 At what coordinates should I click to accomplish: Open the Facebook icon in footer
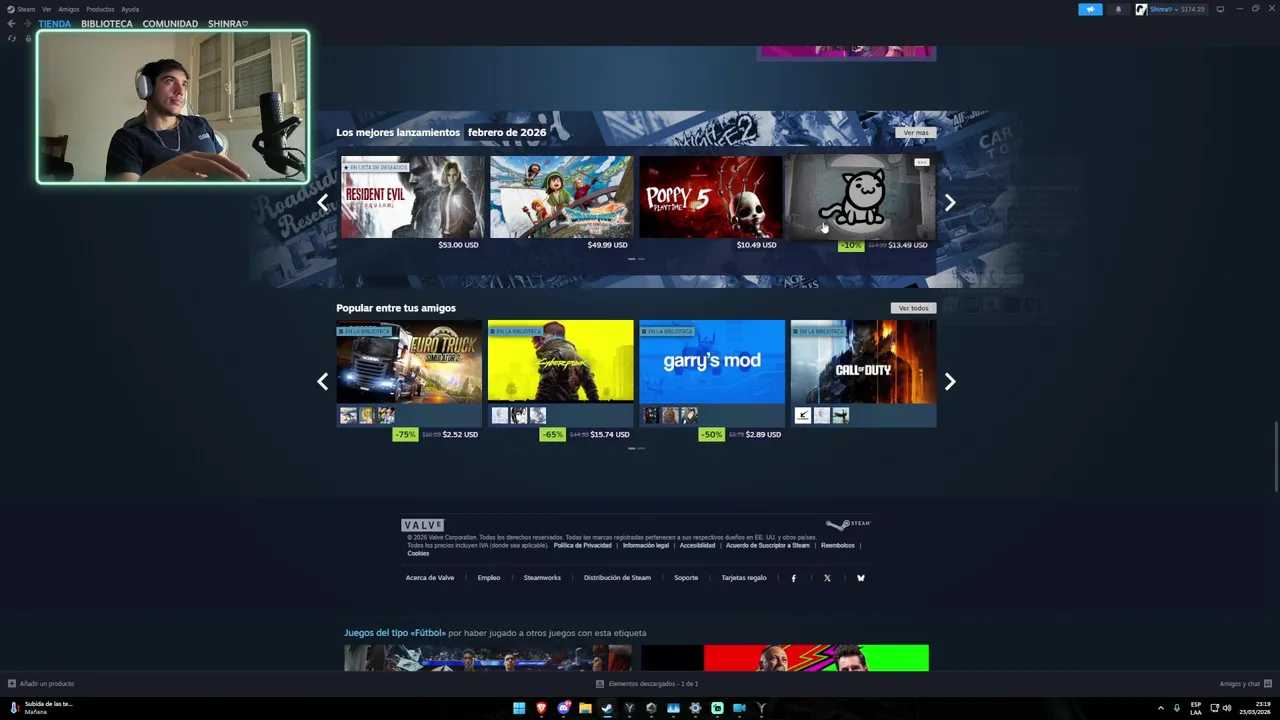[x=794, y=578]
